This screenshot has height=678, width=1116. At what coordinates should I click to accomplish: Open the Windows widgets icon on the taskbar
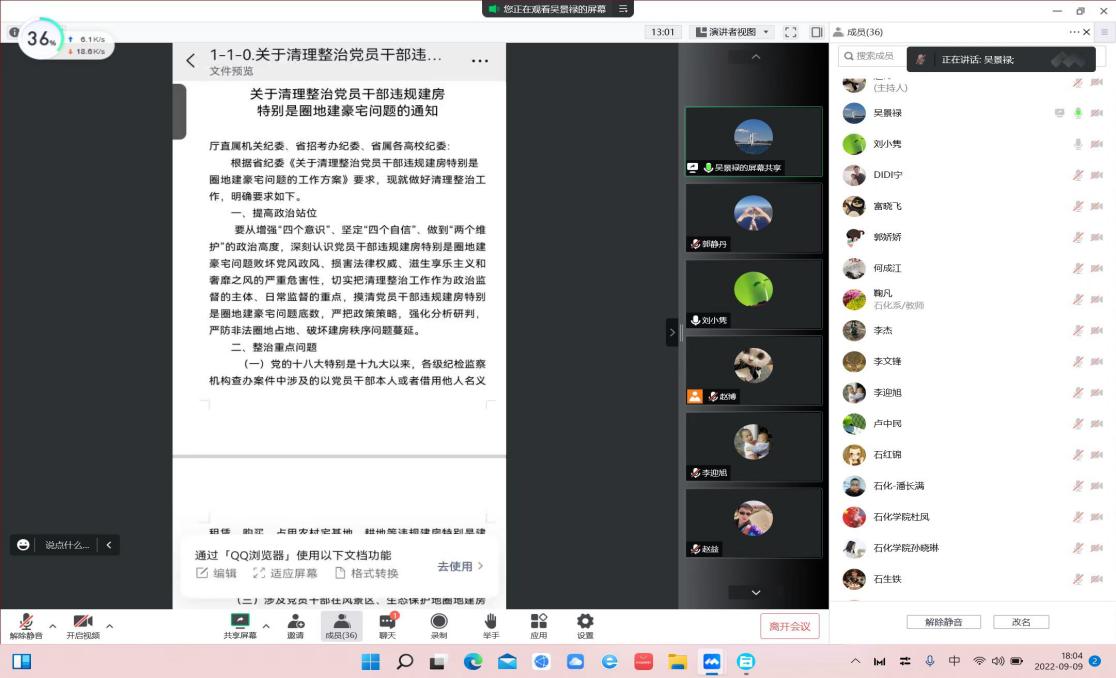pyautogui.click(x=21, y=662)
